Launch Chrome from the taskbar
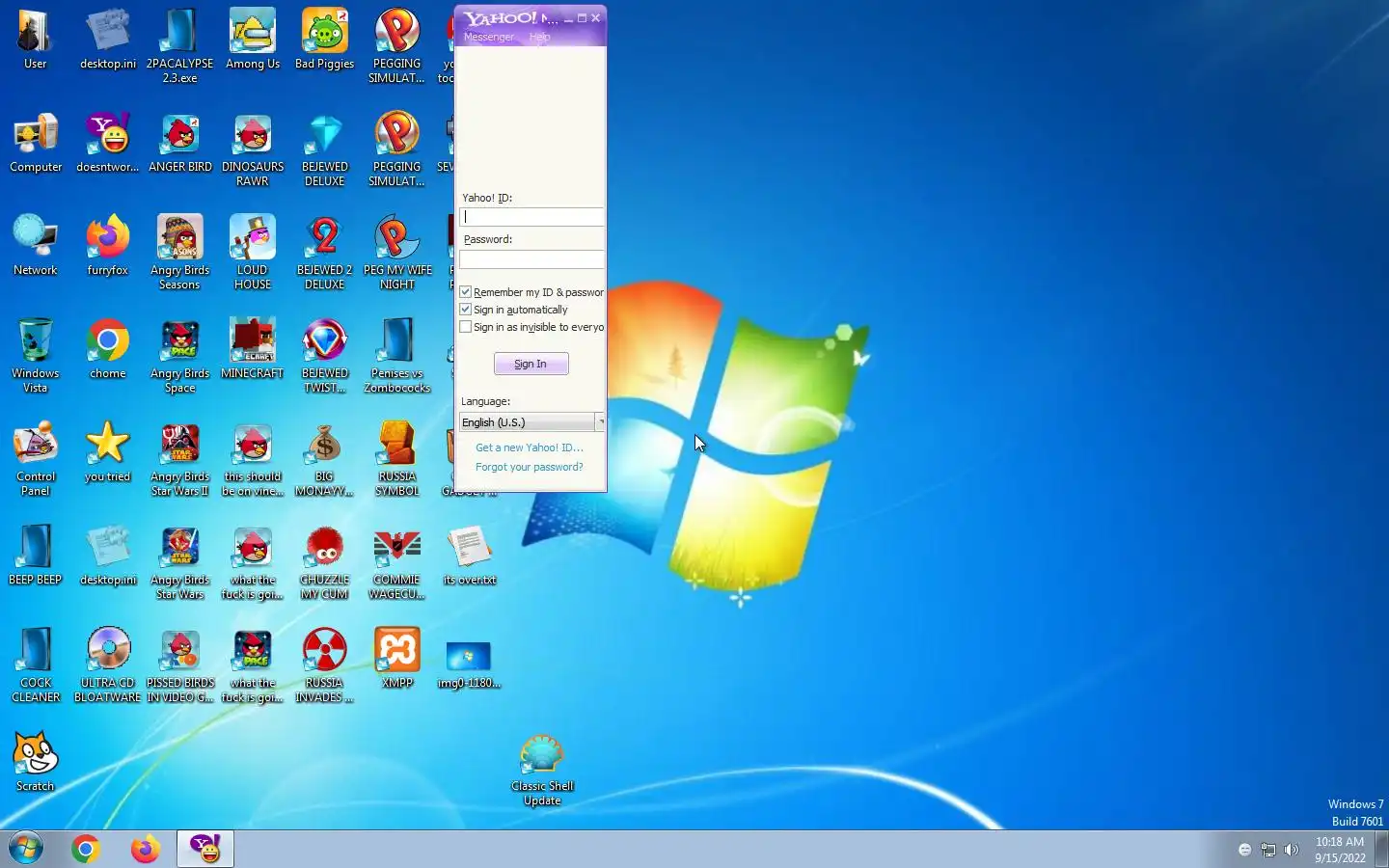 86,849
